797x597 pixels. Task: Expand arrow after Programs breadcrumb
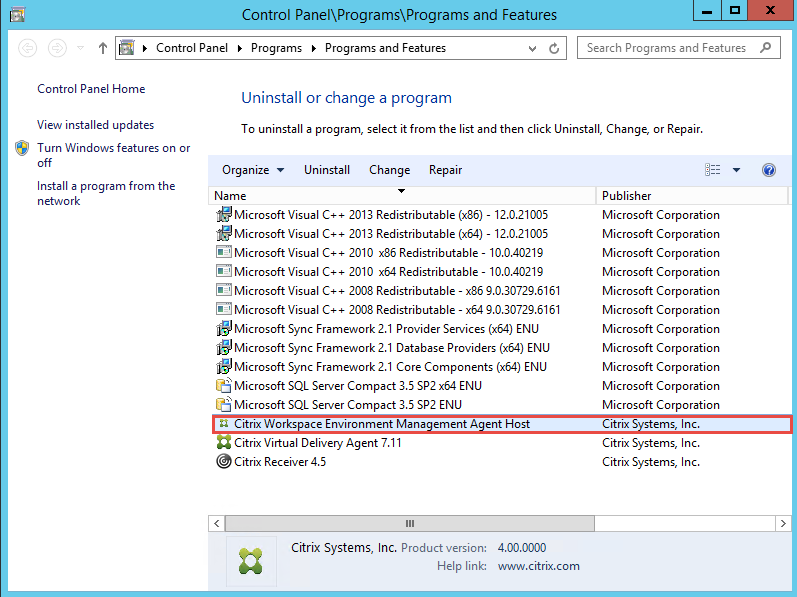(x=314, y=48)
